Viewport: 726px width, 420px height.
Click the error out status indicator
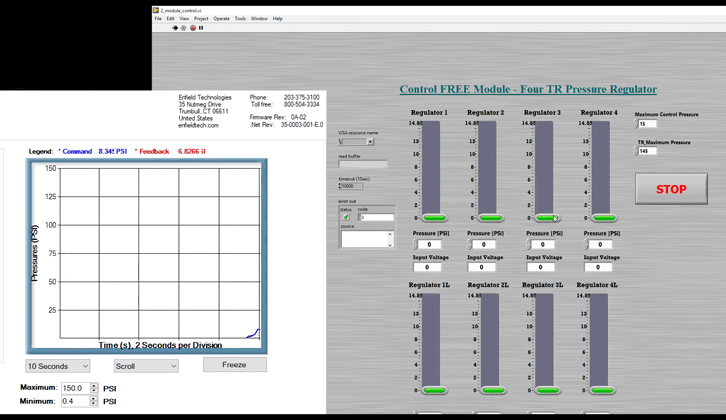pyautogui.click(x=346, y=217)
